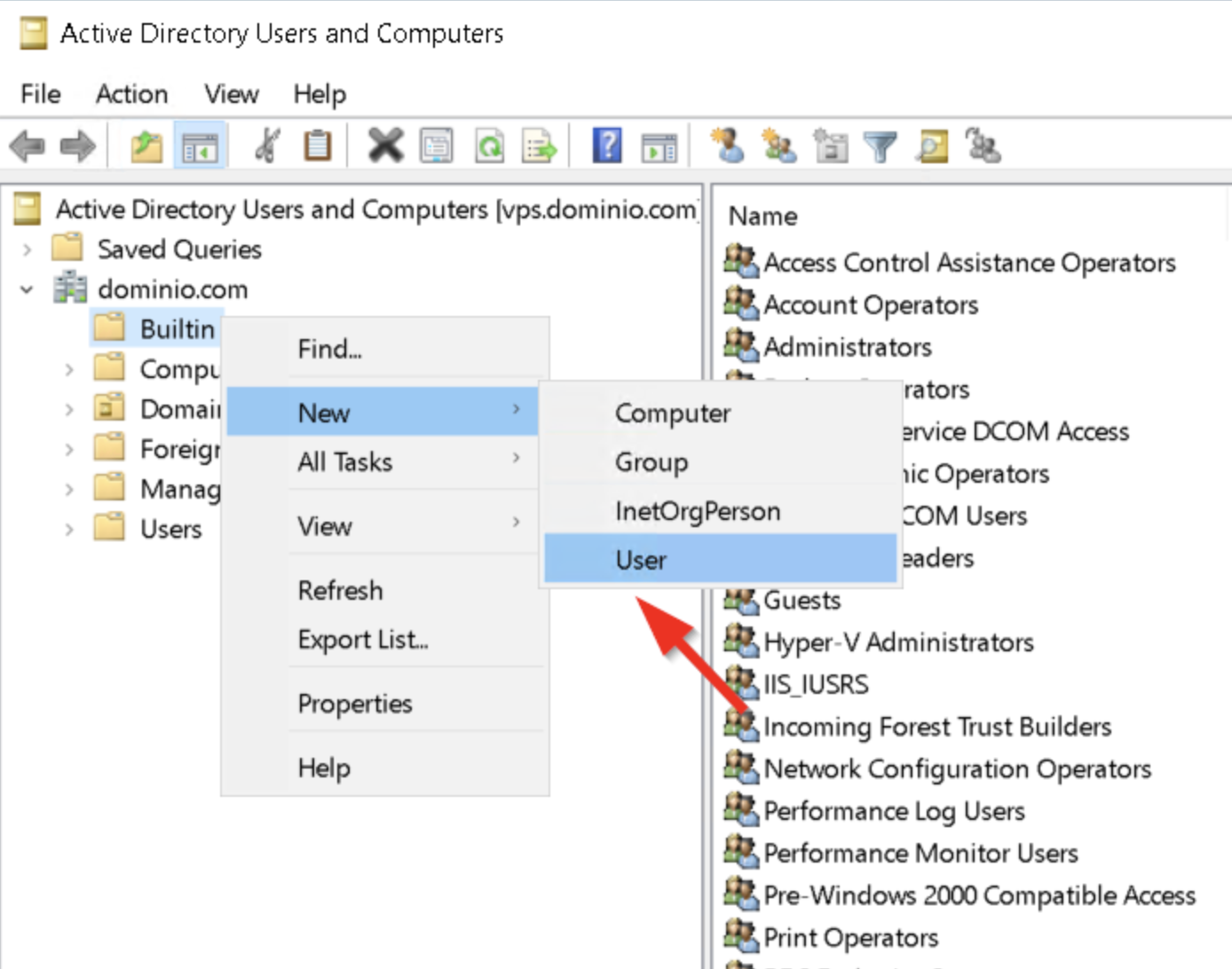This screenshot has width=1232, height=969.
Task: Open Help via blue question mark icon
Action: [607, 146]
